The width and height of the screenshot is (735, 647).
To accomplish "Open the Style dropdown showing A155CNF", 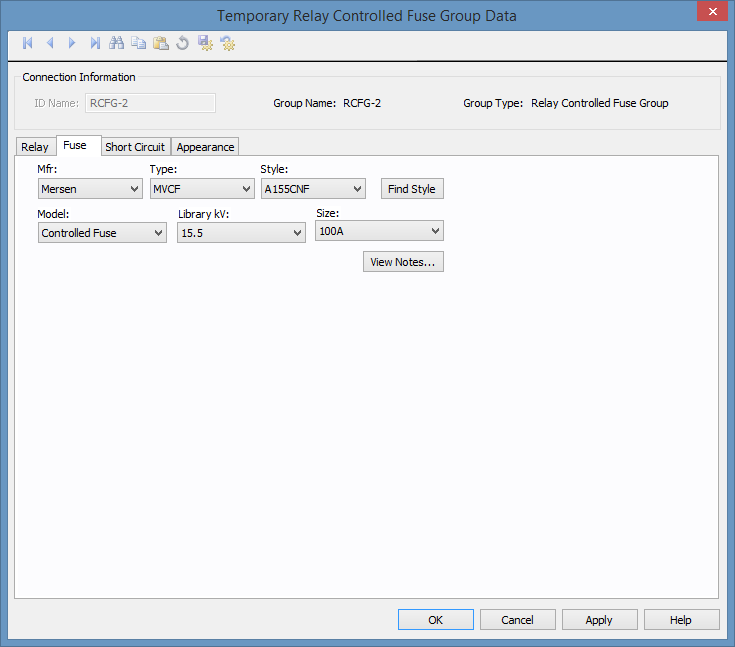I will 313,189.
